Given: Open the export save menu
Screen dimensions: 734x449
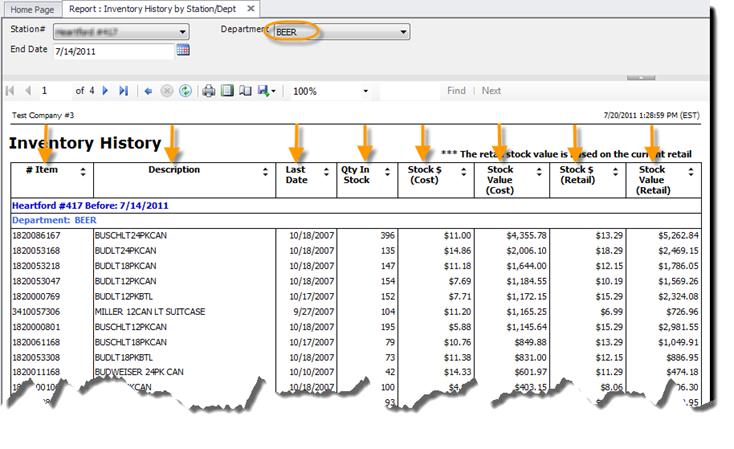Looking at the screenshot, I should point(266,91).
